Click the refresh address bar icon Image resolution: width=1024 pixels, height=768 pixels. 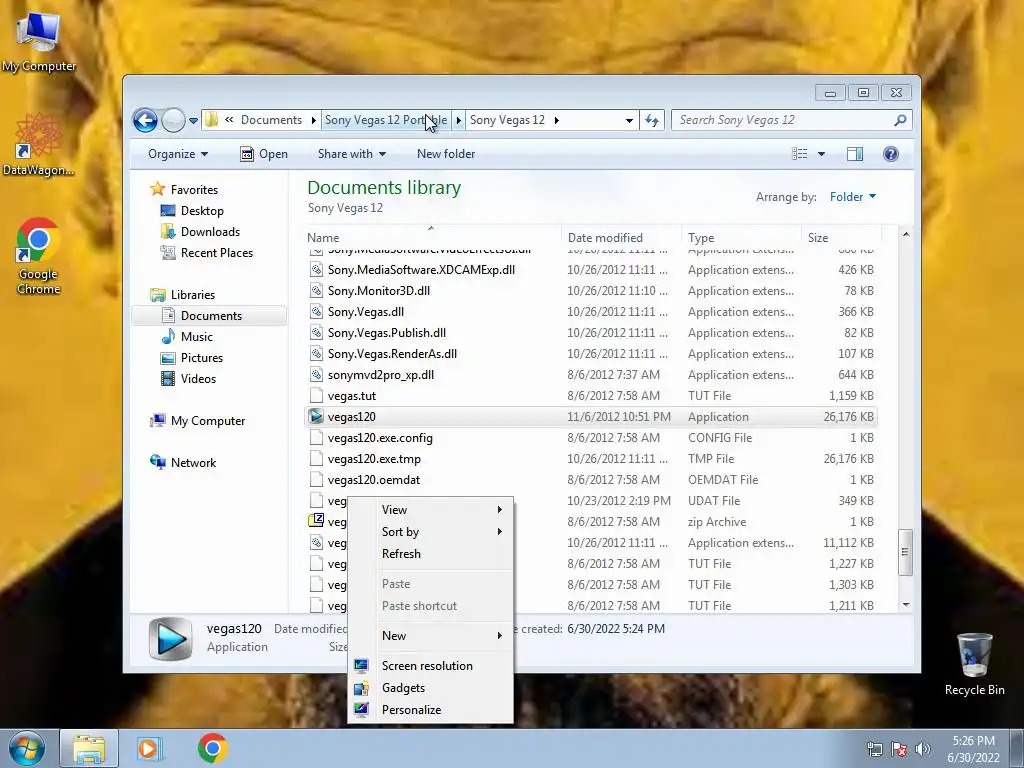[x=652, y=120]
